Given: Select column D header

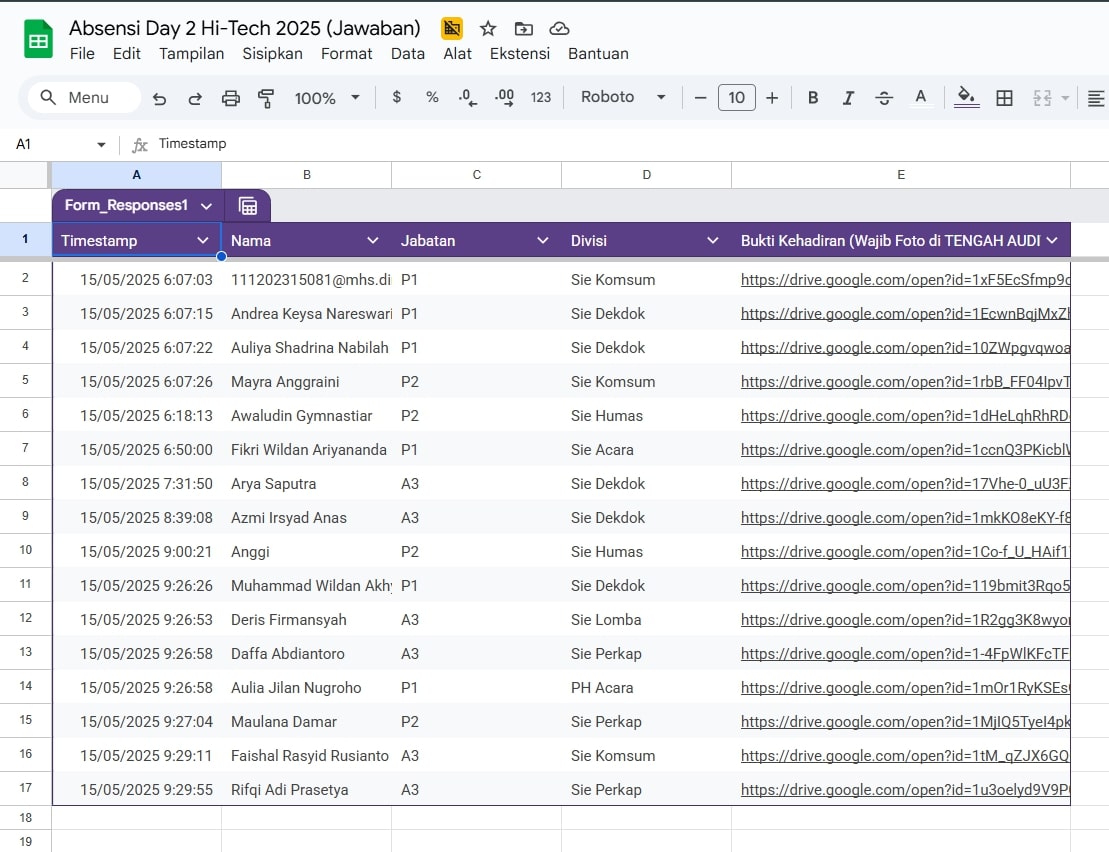Looking at the screenshot, I should point(646,175).
